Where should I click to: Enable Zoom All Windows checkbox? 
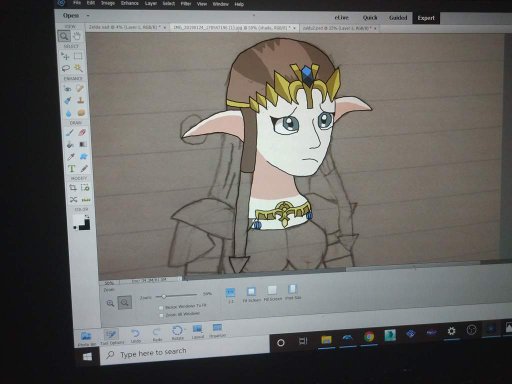click(162, 315)
